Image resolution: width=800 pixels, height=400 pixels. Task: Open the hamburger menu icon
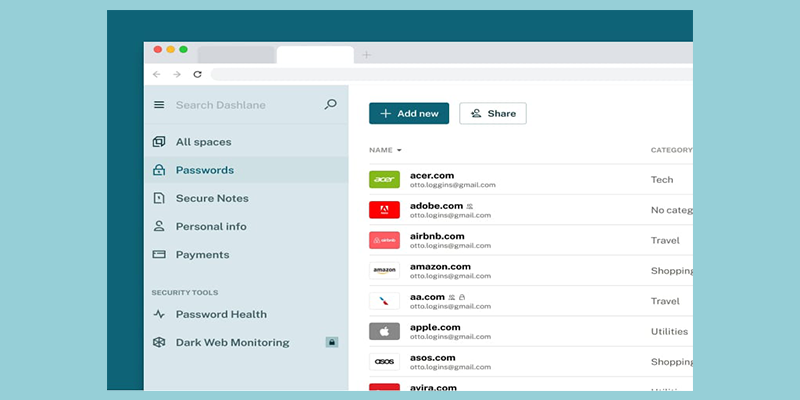pyautogui.click(x=159, y=105)
